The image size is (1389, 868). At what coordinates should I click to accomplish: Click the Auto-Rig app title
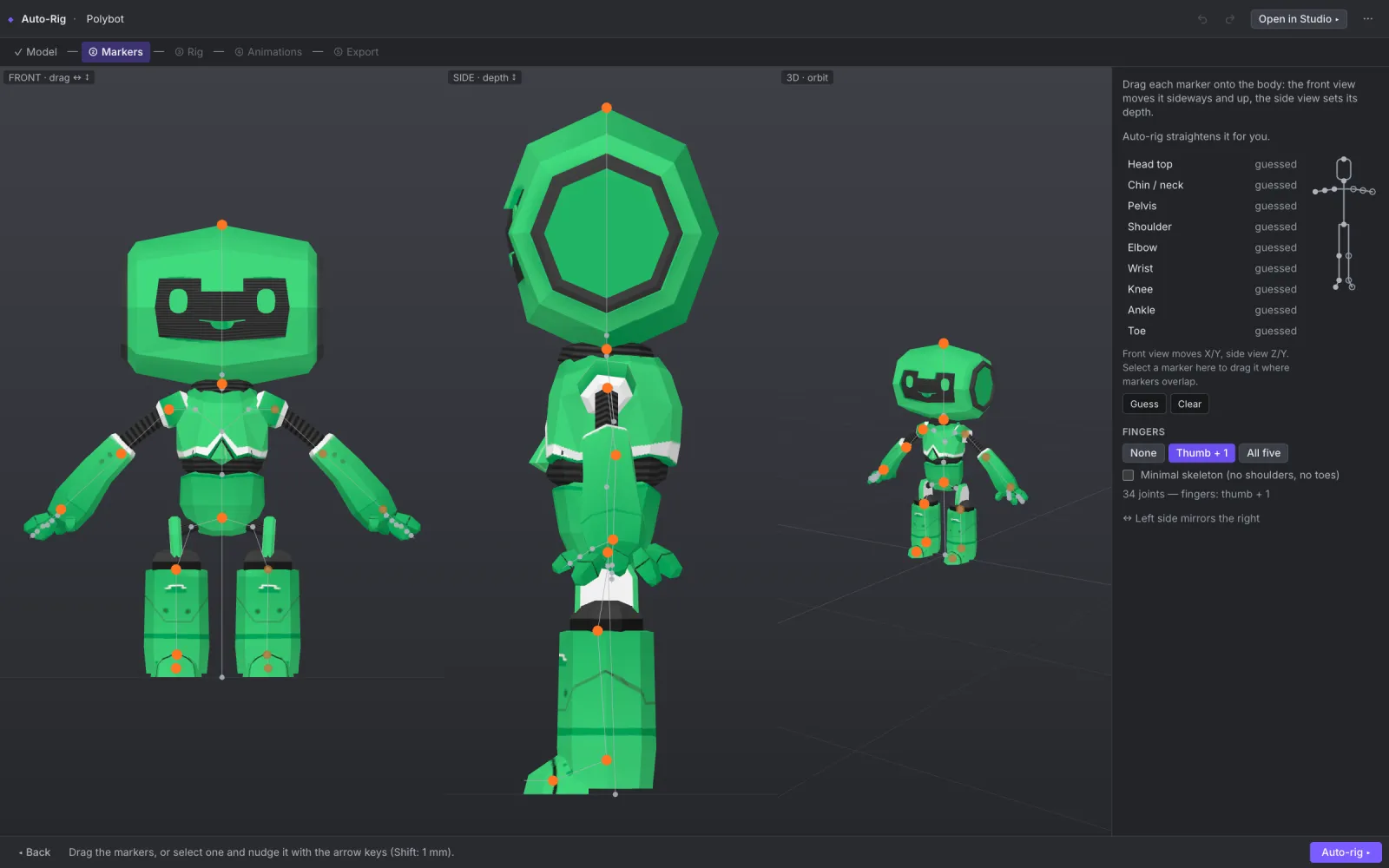click(x=43, y=19)
